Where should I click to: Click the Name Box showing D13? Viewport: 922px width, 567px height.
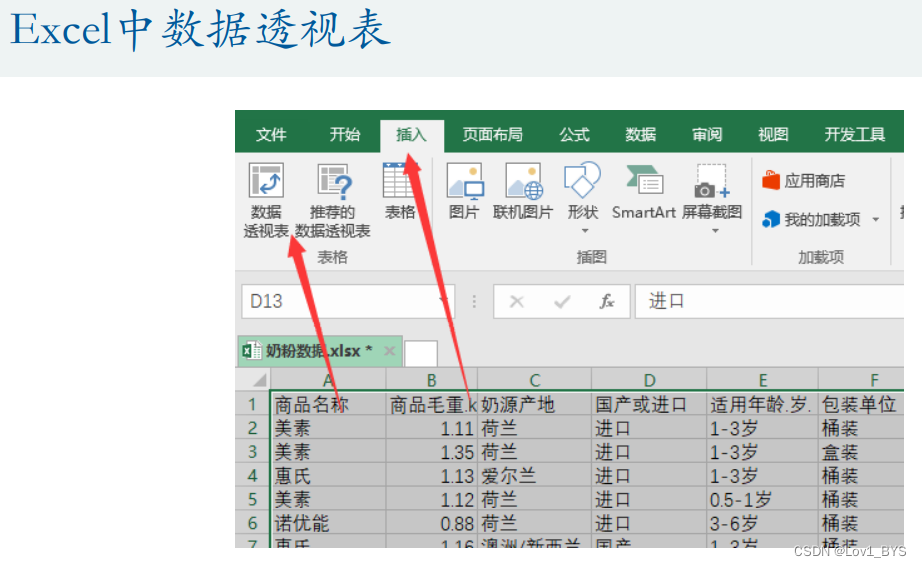pos(348,301)
